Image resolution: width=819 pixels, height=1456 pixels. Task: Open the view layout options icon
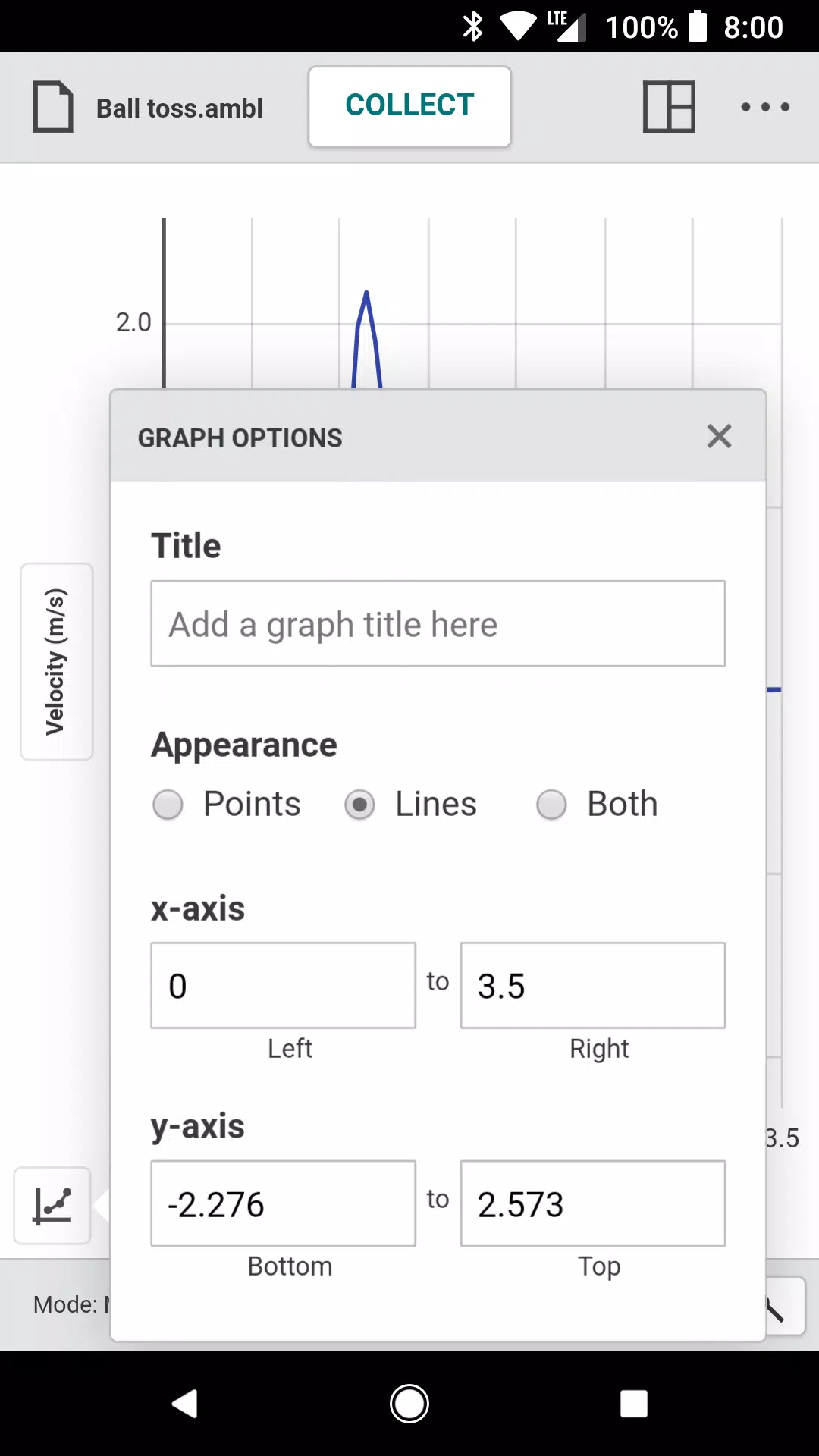click(x=669, y=107)
